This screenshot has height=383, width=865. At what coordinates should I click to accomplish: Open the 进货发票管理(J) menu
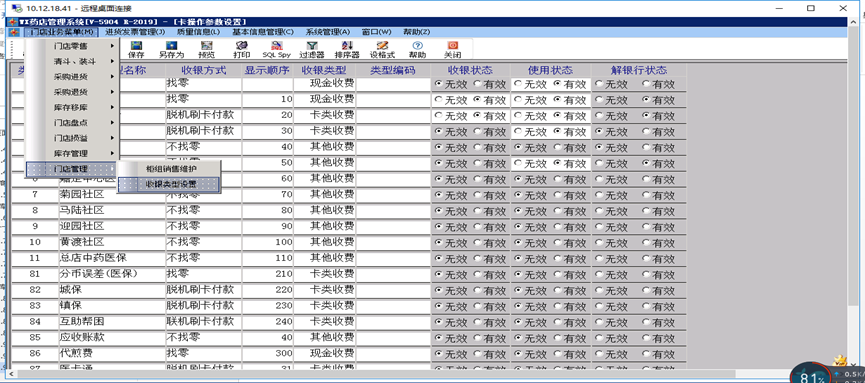135,32
